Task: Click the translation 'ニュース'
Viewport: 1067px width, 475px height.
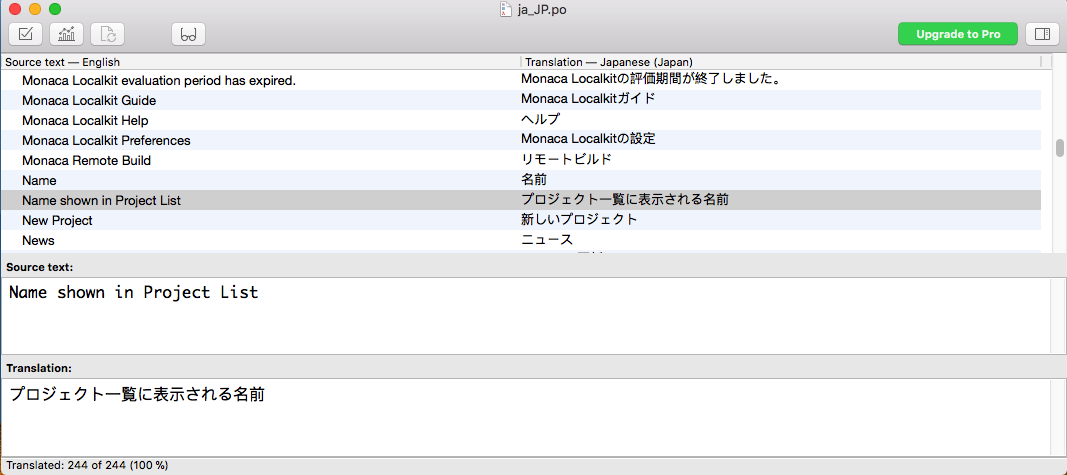Action: 547,240
